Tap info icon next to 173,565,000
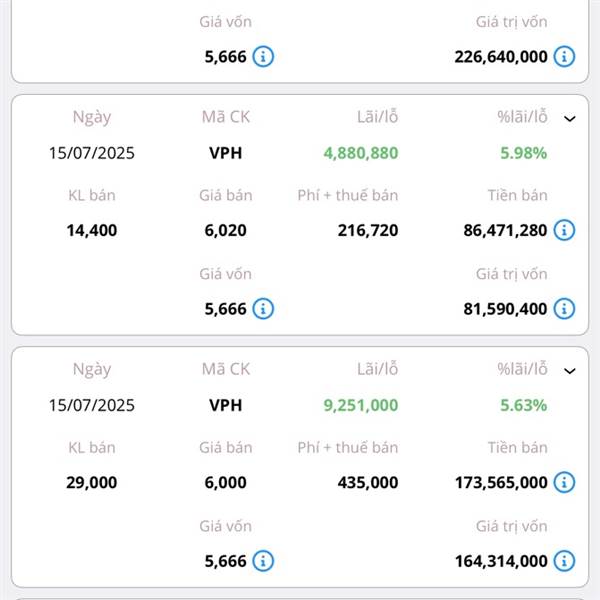Image resolution: width=600 pixels, height=600 pixels. click(x=564, y=482)
